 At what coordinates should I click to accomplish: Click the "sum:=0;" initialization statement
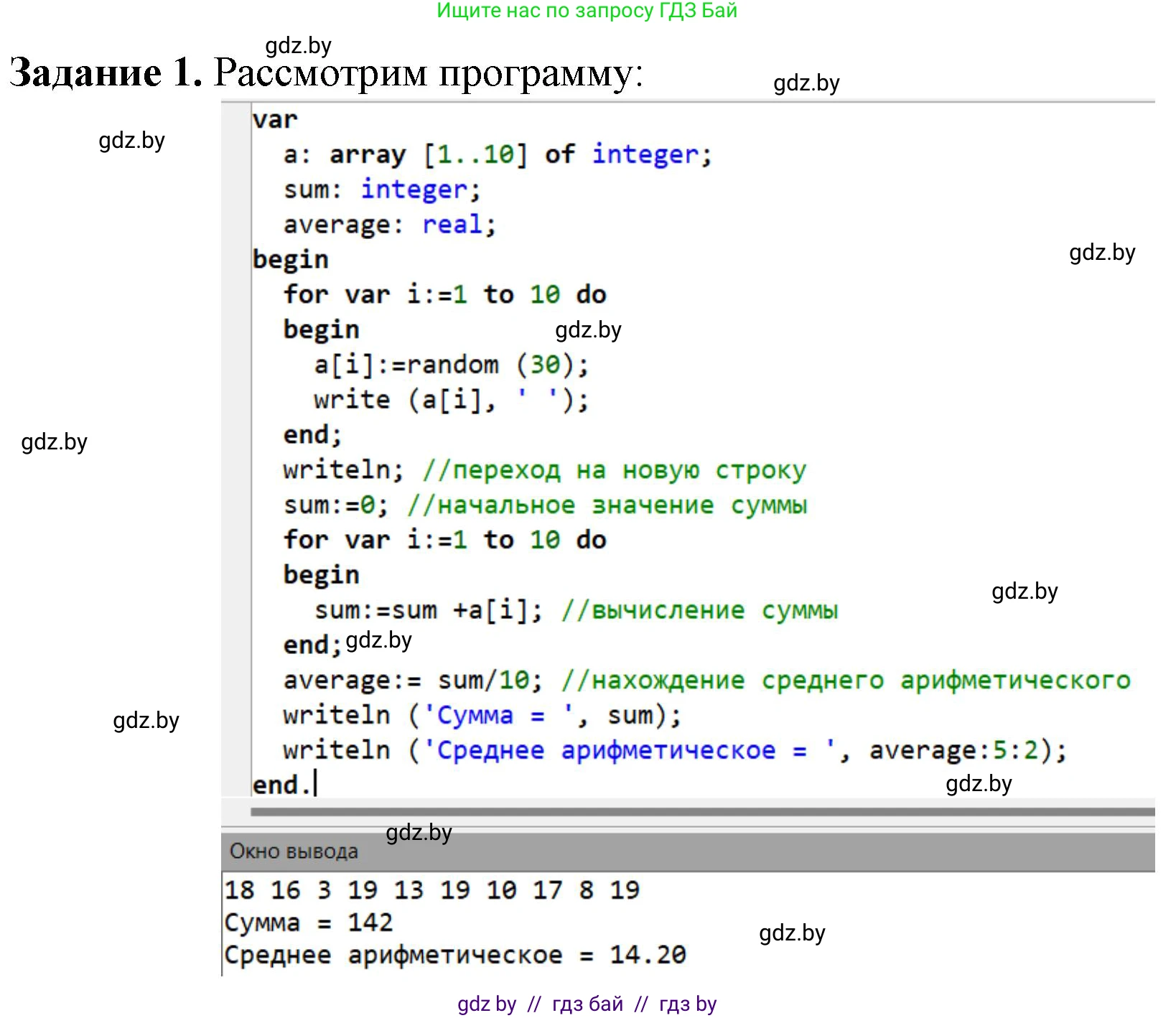(336, 505)
